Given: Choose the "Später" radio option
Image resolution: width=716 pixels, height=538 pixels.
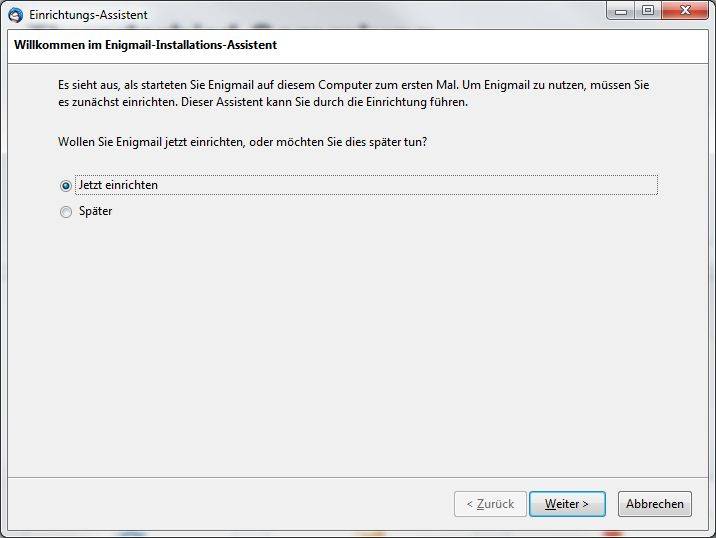Looking at the screenshot, I should [66, 212].
